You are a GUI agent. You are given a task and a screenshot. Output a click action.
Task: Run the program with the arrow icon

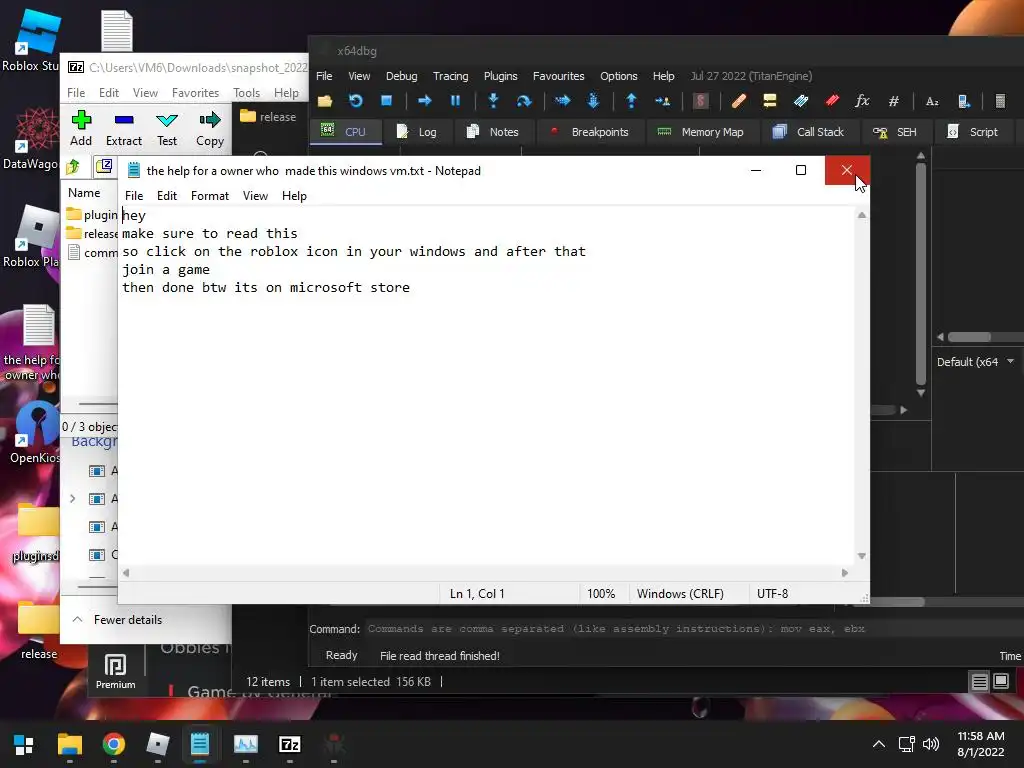coord(424,101)
